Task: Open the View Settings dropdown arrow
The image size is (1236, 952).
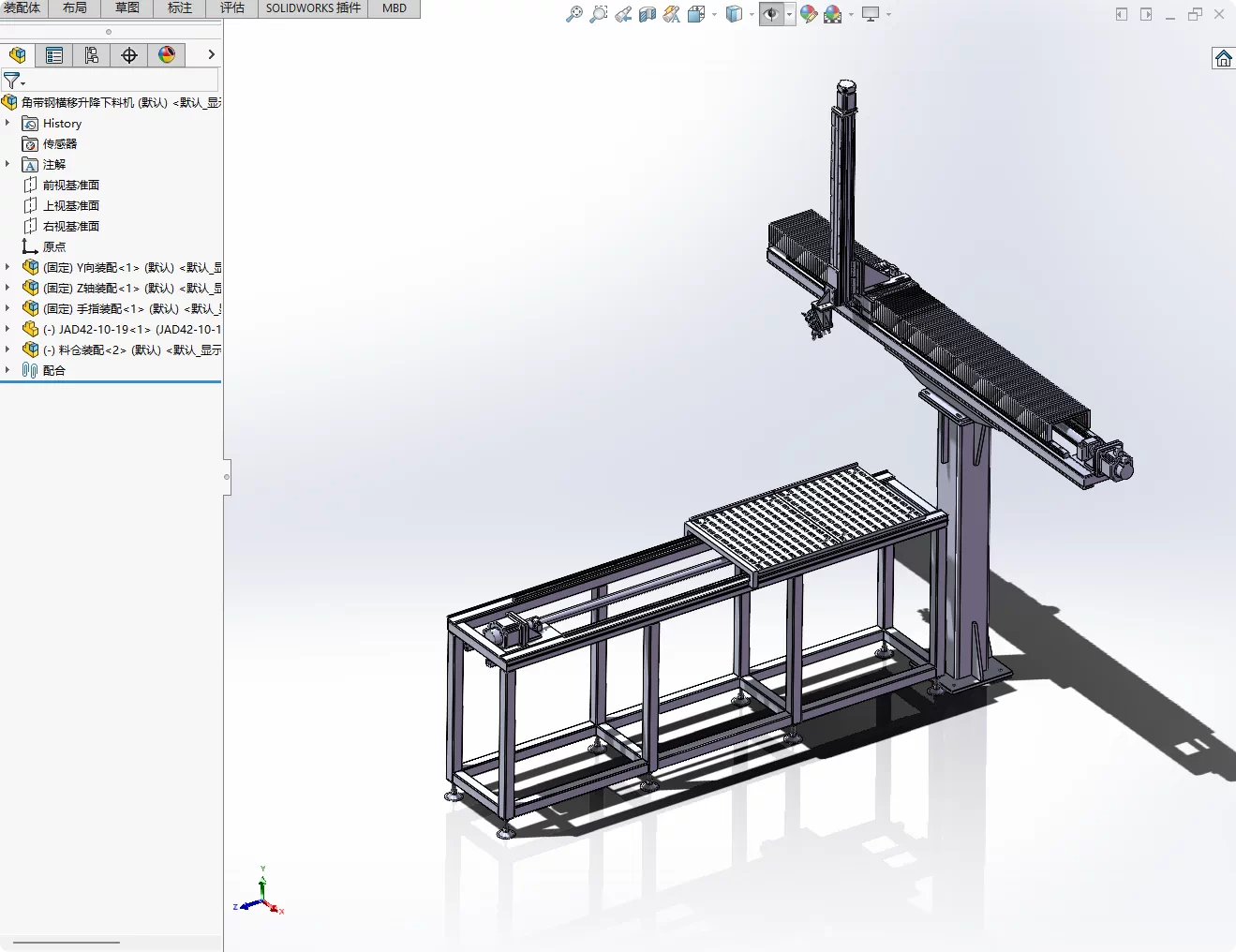Action: click(888, 14)
